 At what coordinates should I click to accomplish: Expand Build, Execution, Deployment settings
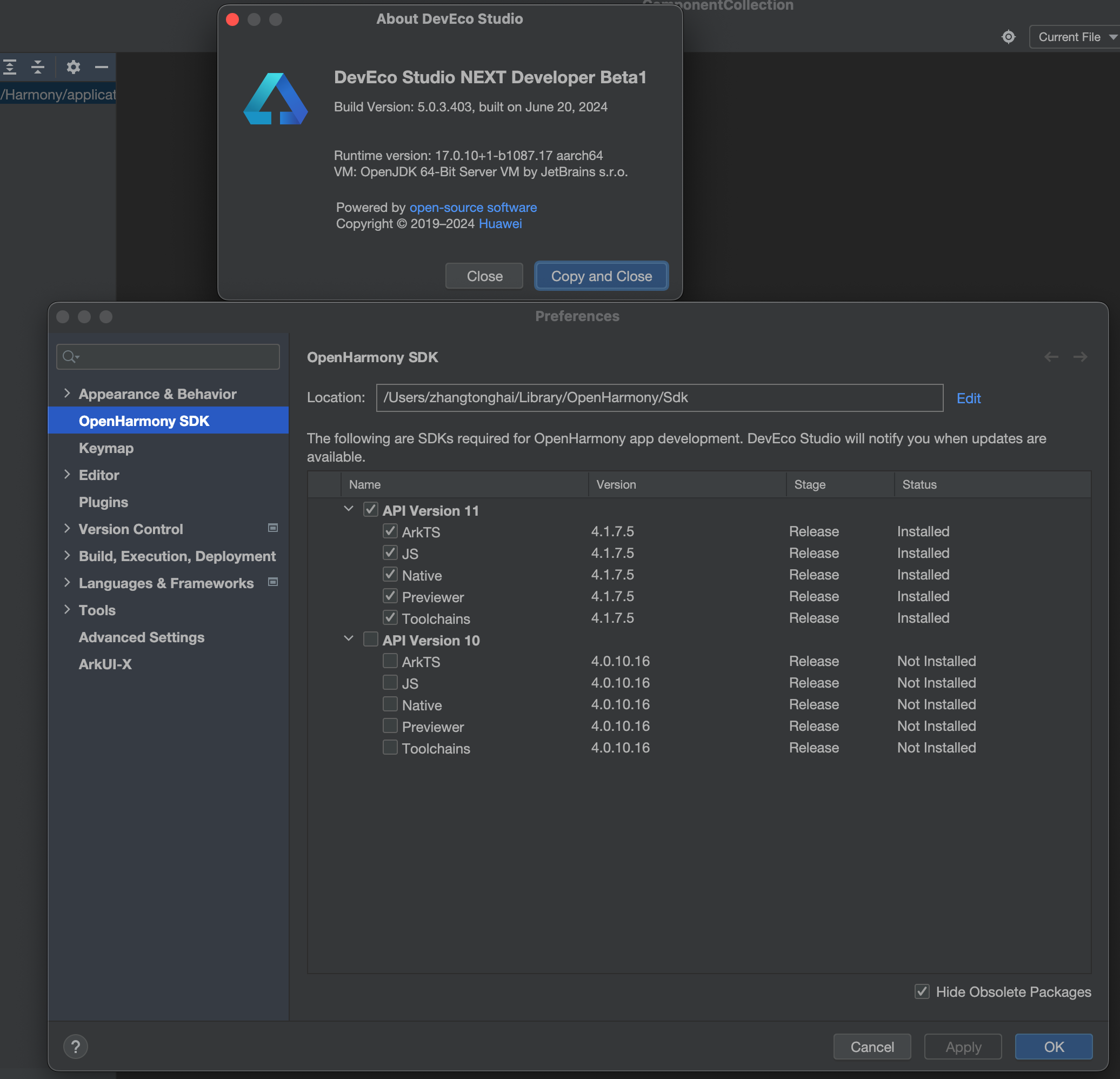pos(67,556)
